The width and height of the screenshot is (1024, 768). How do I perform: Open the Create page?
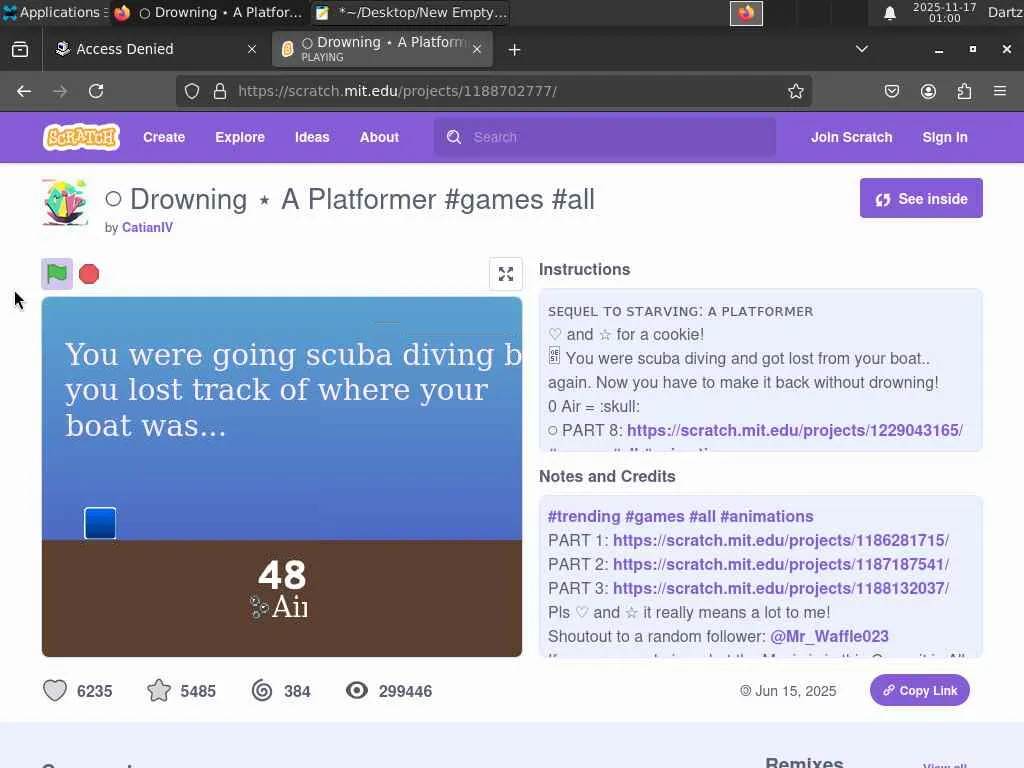tap(164, 137)
